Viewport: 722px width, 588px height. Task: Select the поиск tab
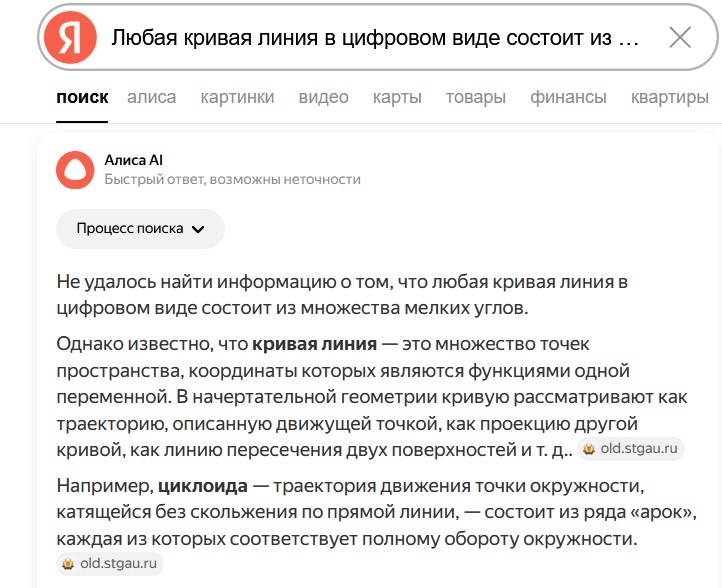click(x=82, y=97)
